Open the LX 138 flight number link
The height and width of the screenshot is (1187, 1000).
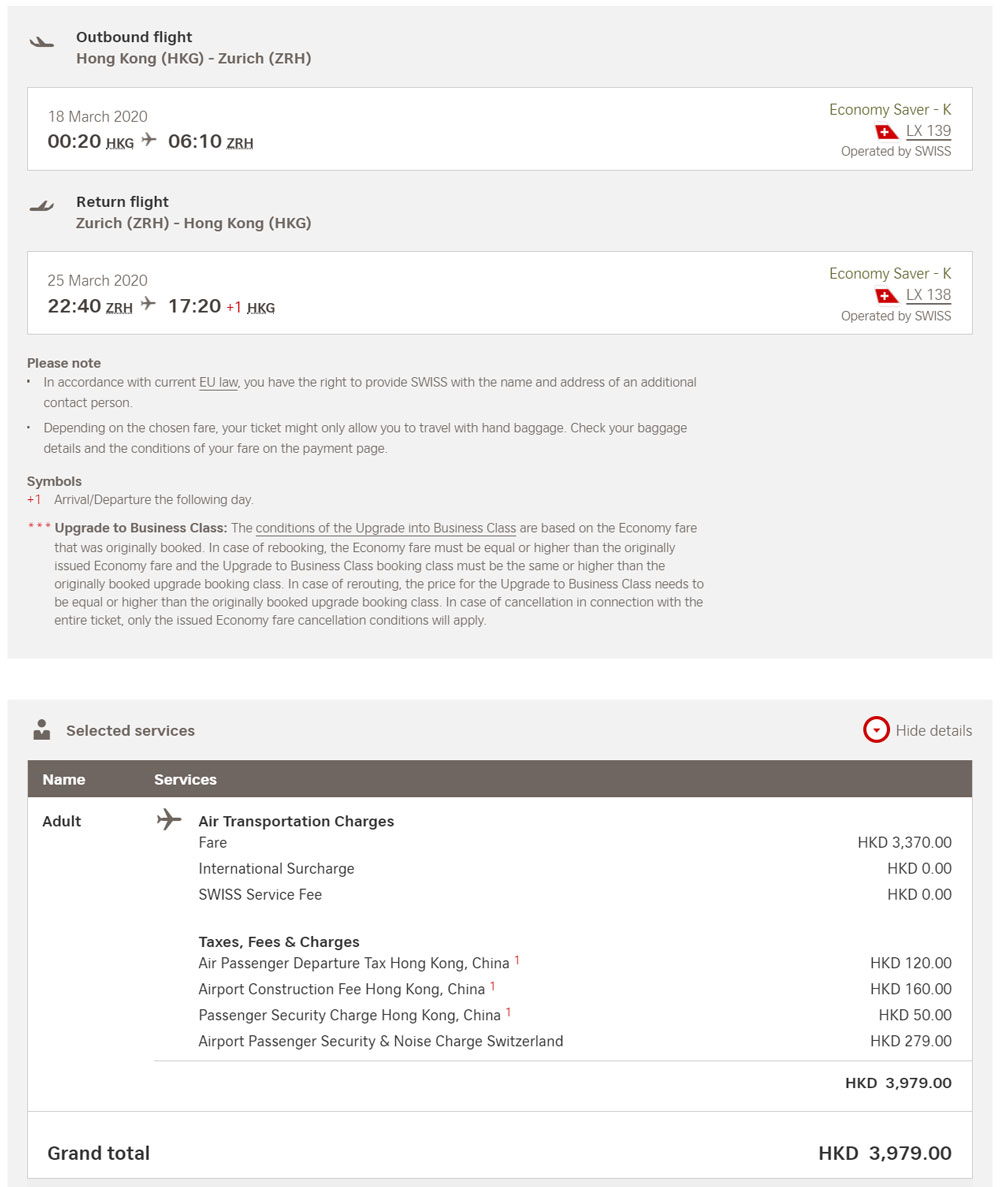point(928,295)
